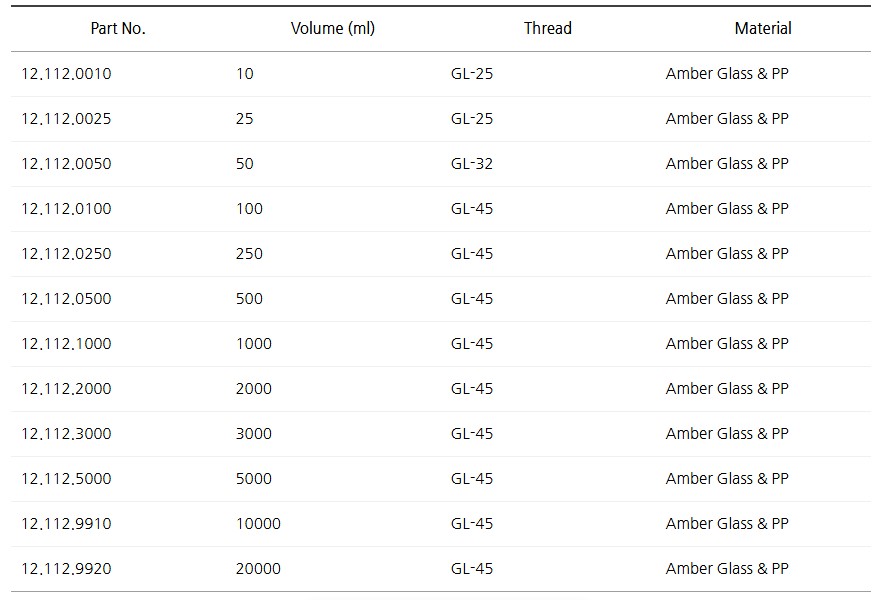The width and height of the screenshot is (877, 600).
Task: Click part number 12.112.5000
Action: (66, 479)
